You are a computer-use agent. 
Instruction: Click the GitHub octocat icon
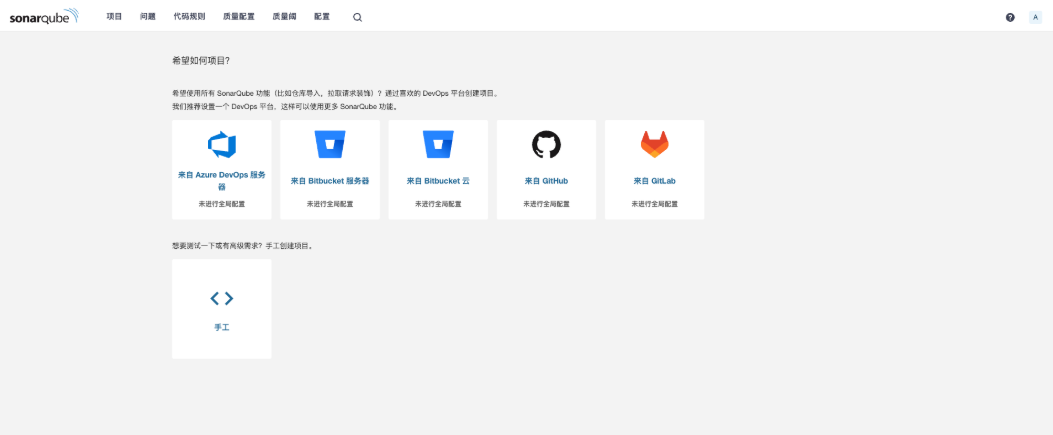coord(546,144)
